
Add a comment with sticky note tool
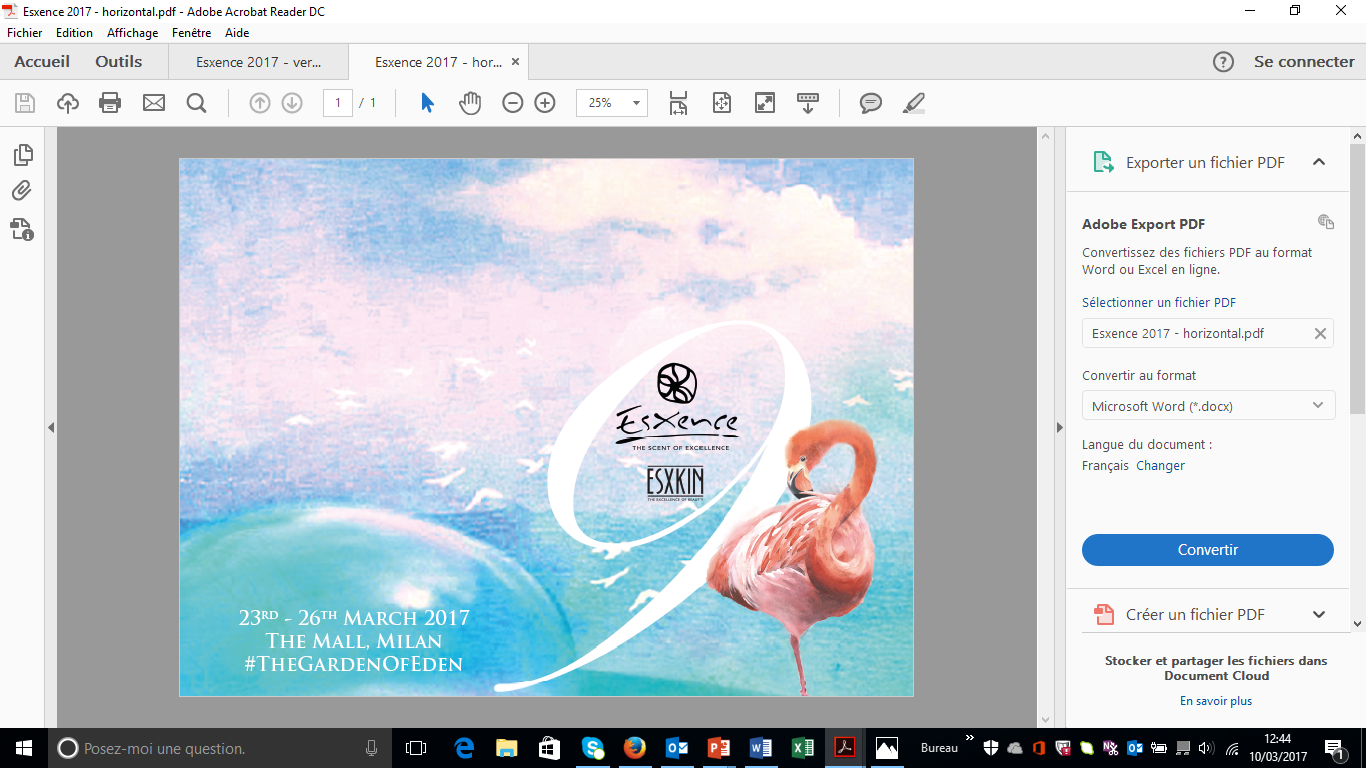coord(871,103)
